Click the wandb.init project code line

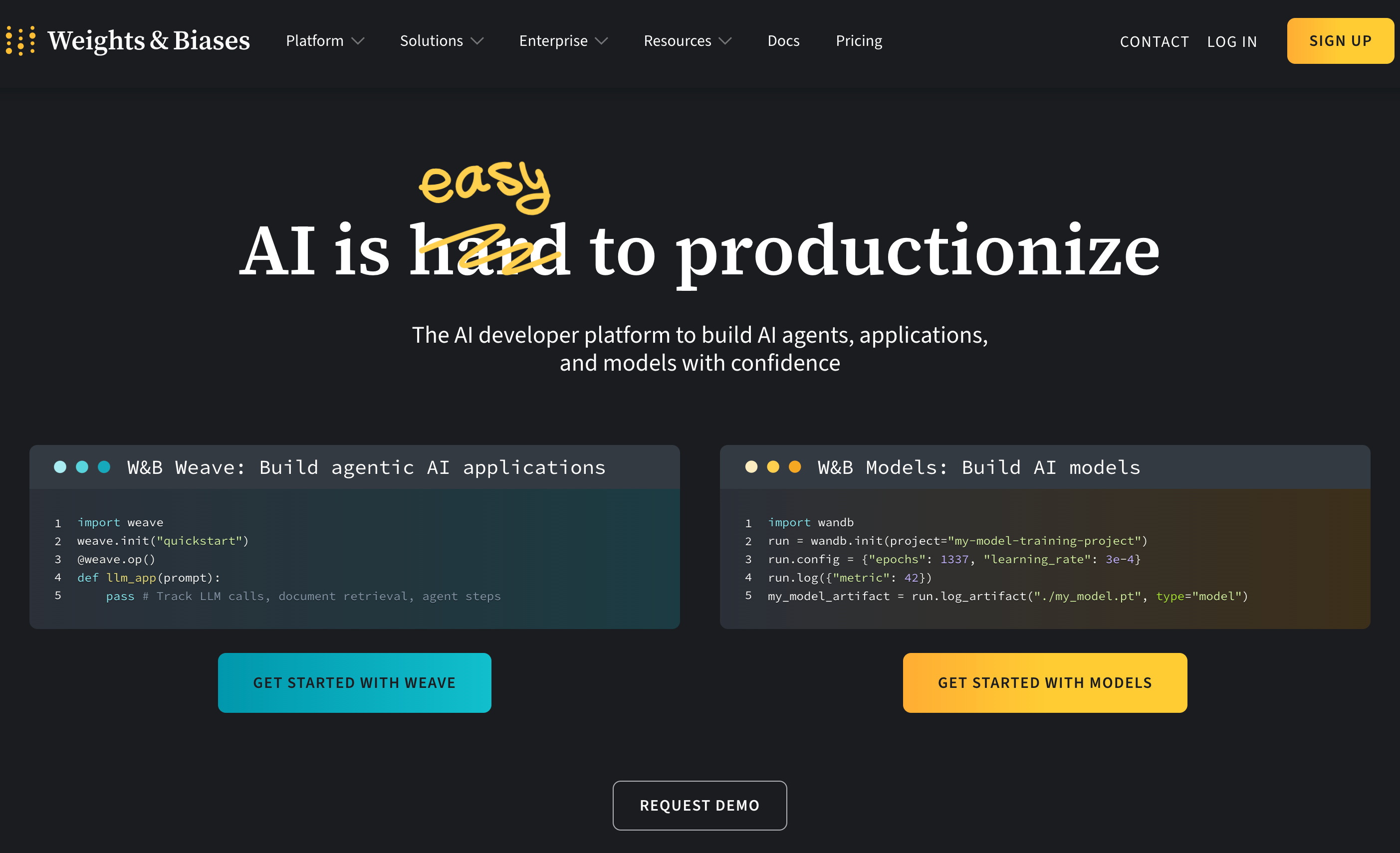coord(957,541)
